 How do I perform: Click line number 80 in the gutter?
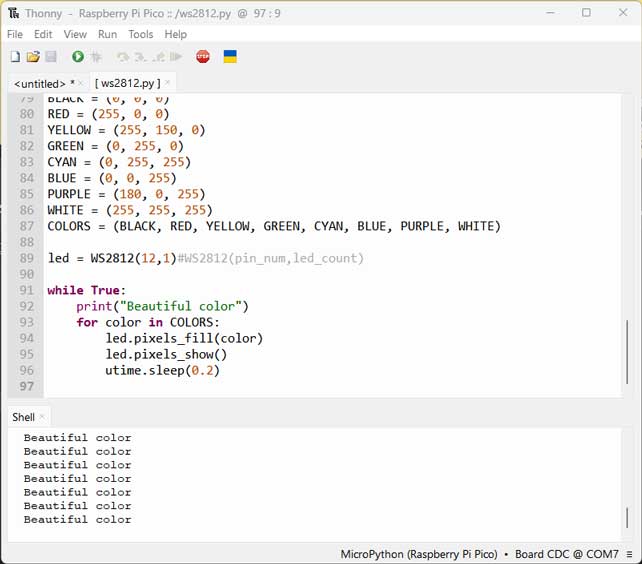[x=27, y=114]
